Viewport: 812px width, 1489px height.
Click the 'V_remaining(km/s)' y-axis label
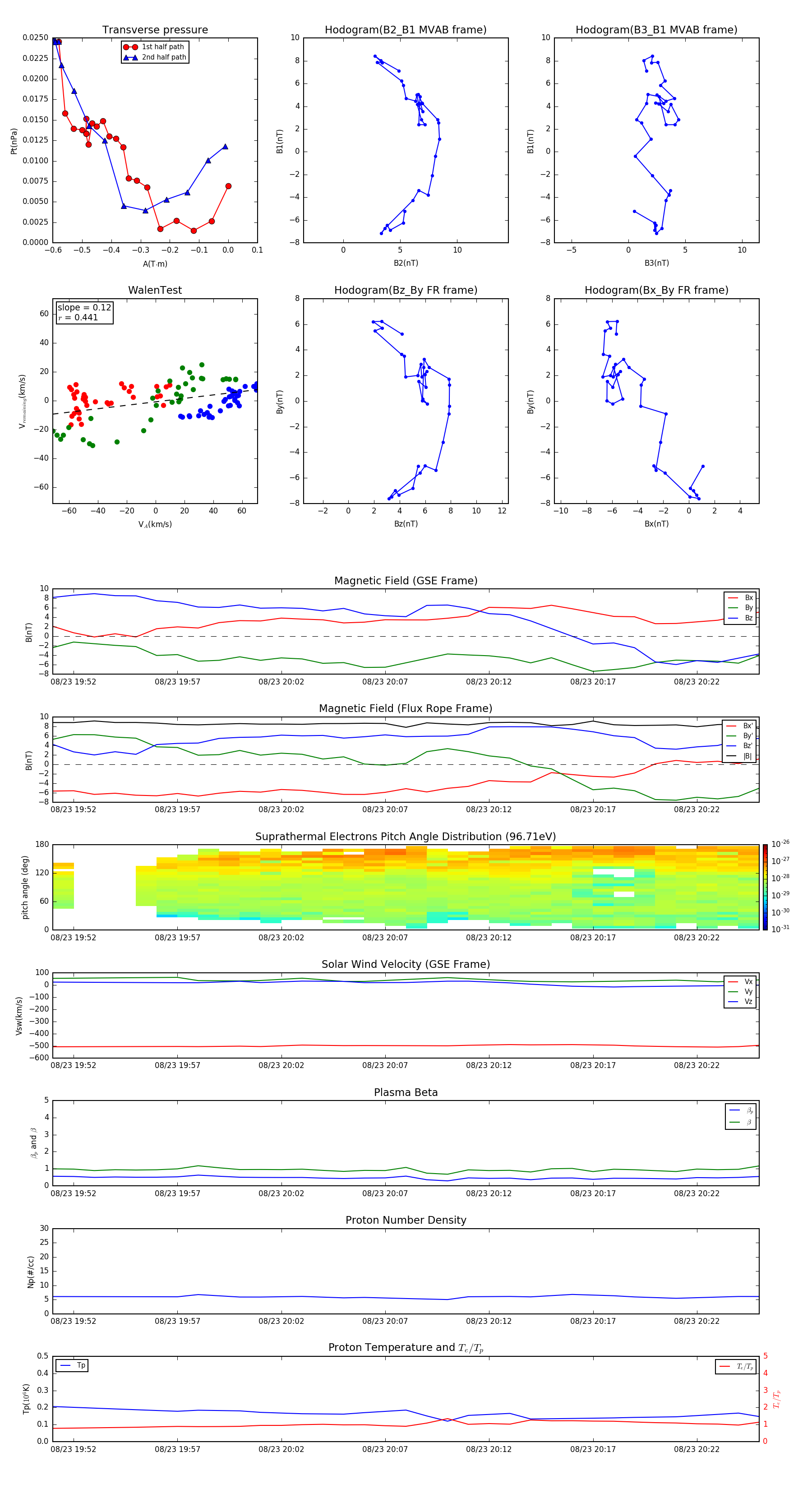[22, 401]
